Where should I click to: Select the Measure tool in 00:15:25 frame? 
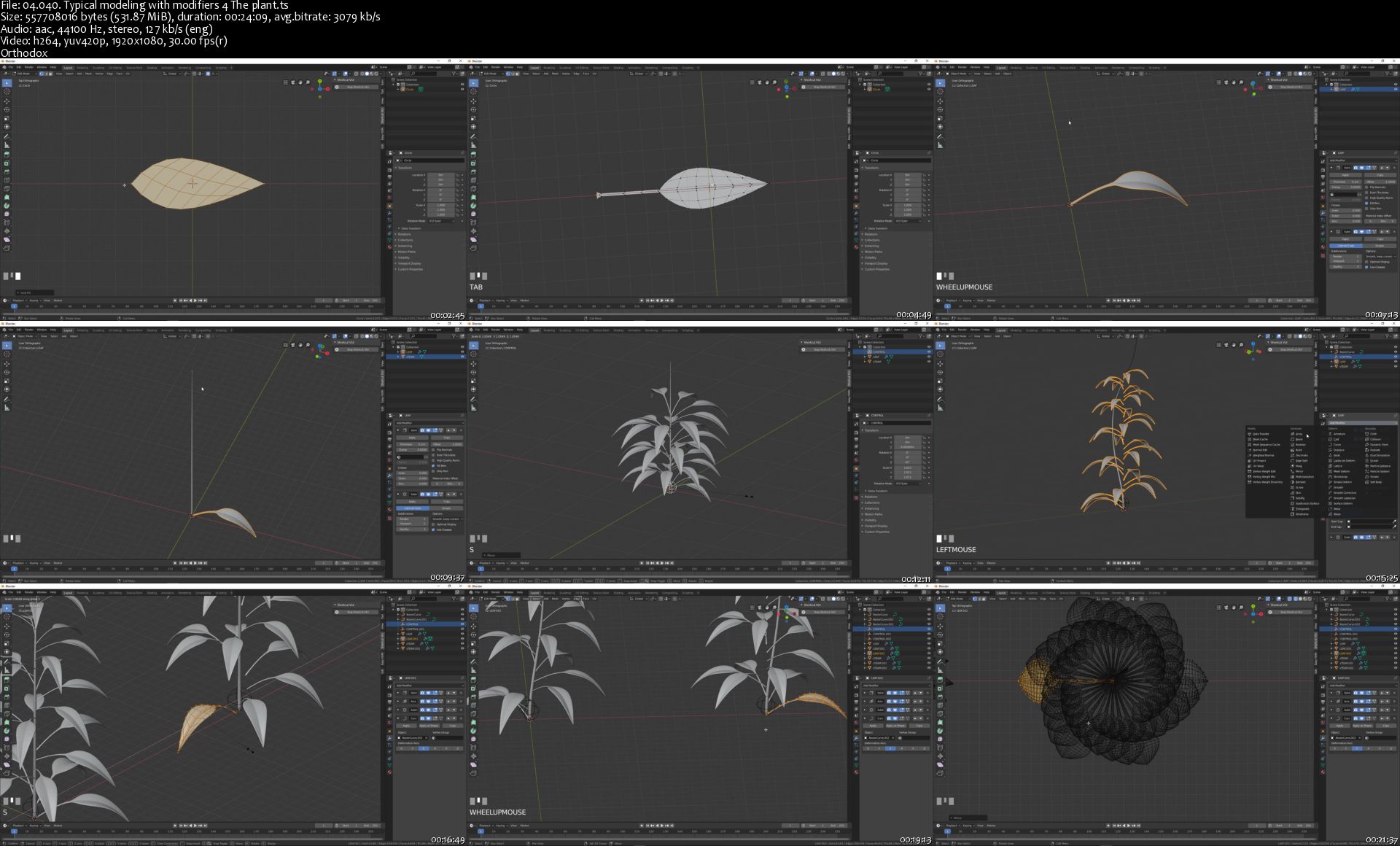[x=940, y=408]
